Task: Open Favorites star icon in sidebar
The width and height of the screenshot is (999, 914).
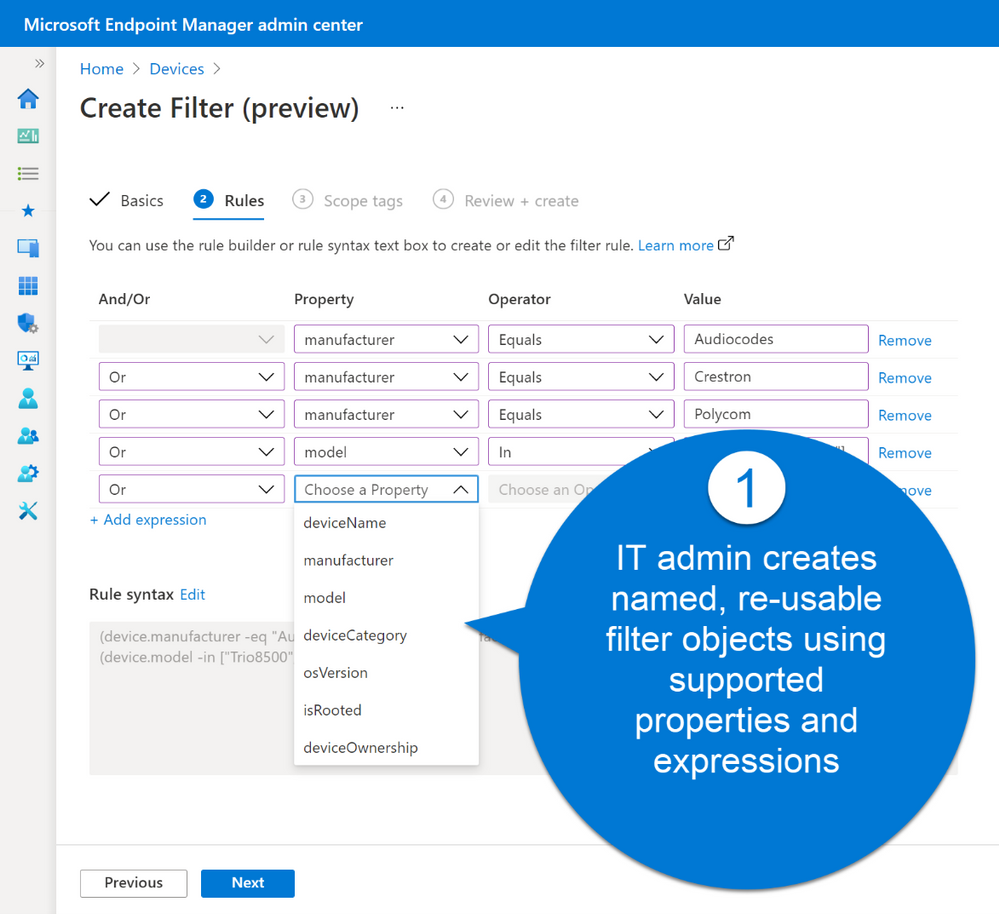Action: (28, 211)
